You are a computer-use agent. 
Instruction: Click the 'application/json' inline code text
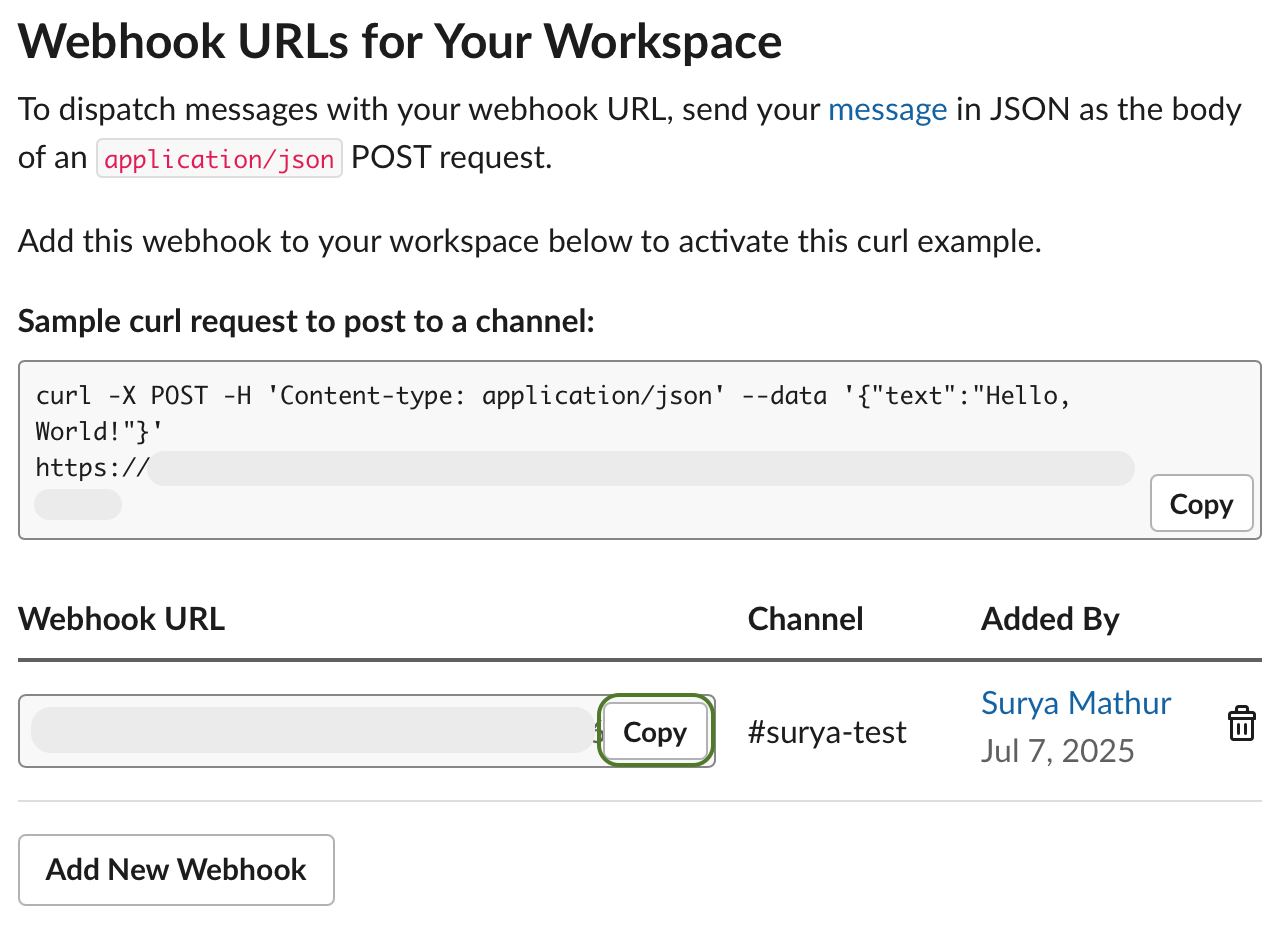(219, 159)
